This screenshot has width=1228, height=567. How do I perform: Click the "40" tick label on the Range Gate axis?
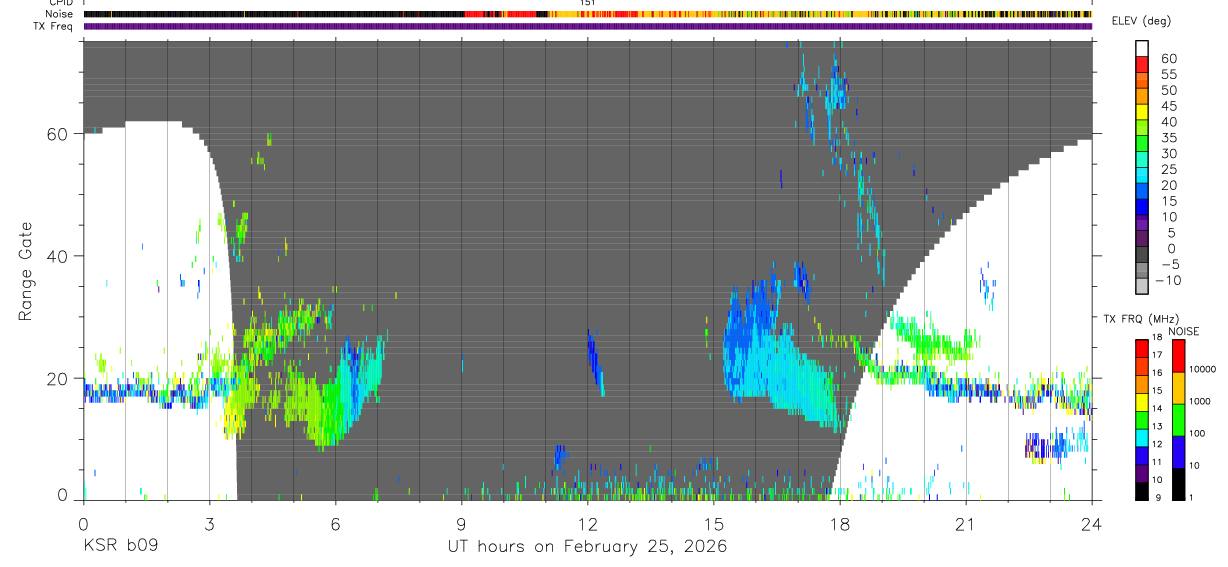tap(57, 256)
